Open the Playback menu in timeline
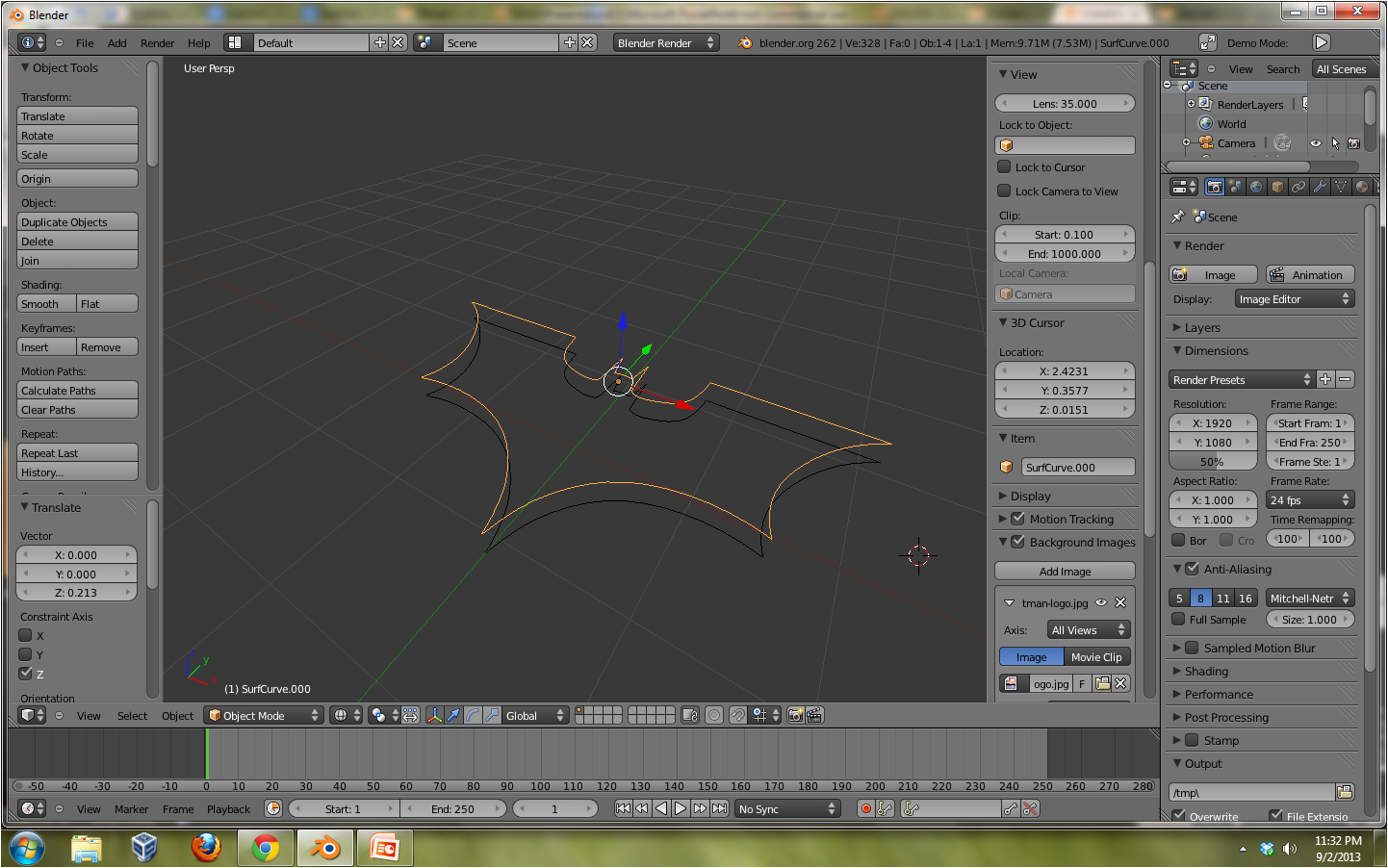Viewport: 1388px width, 868px height. click(228, 808)
